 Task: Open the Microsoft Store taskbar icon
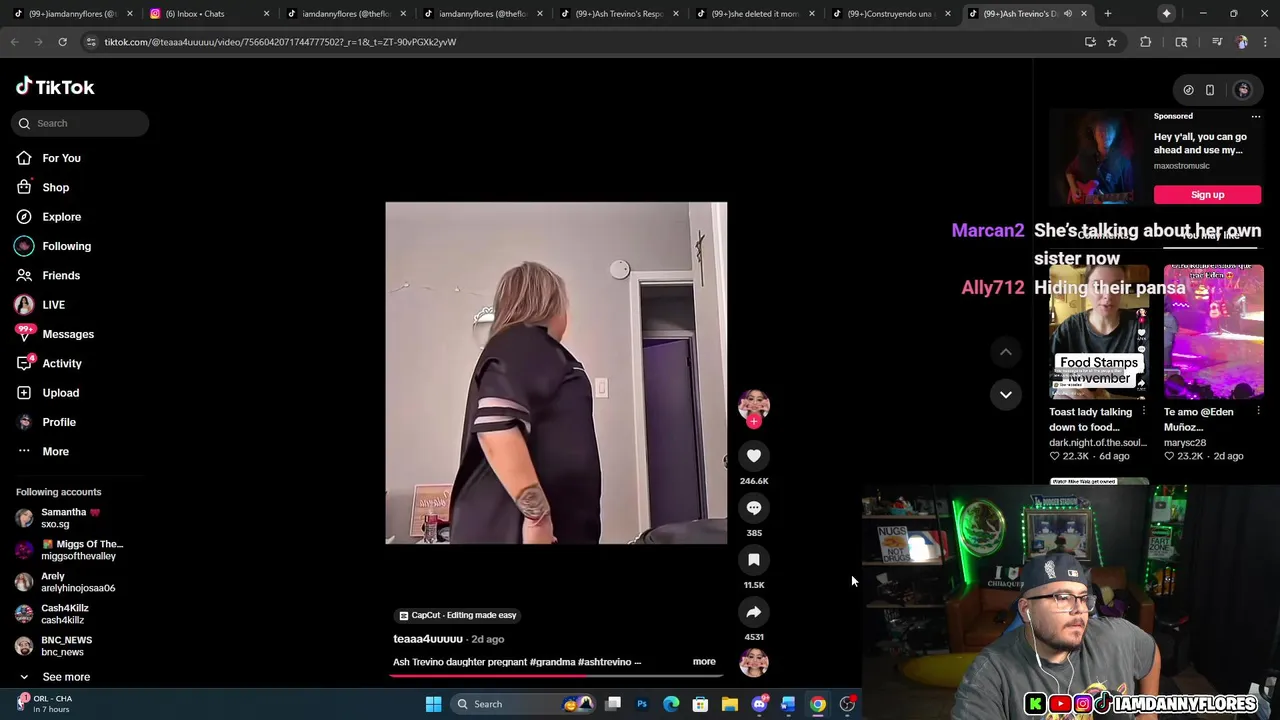coord(700,704)
